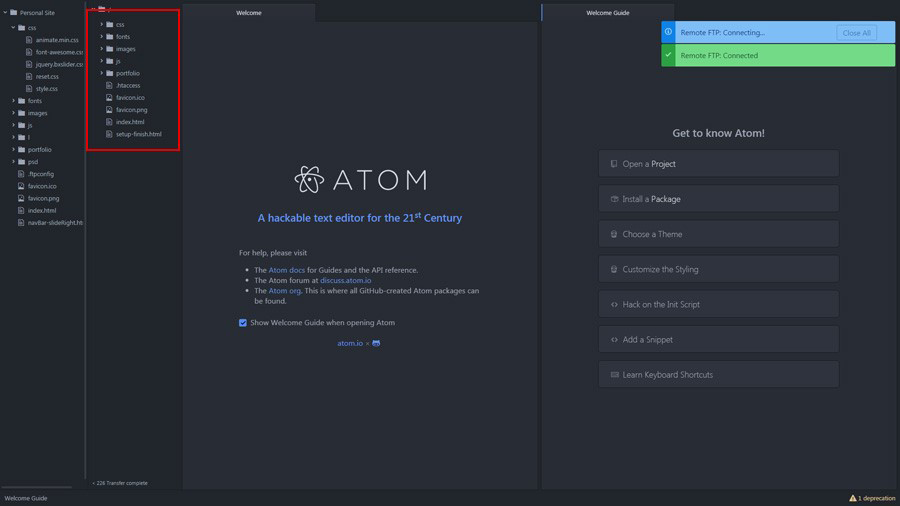This screenshot has width=900, height=506.
Task: Click the file icon beside reset.css
Action: tap(29, 76)
